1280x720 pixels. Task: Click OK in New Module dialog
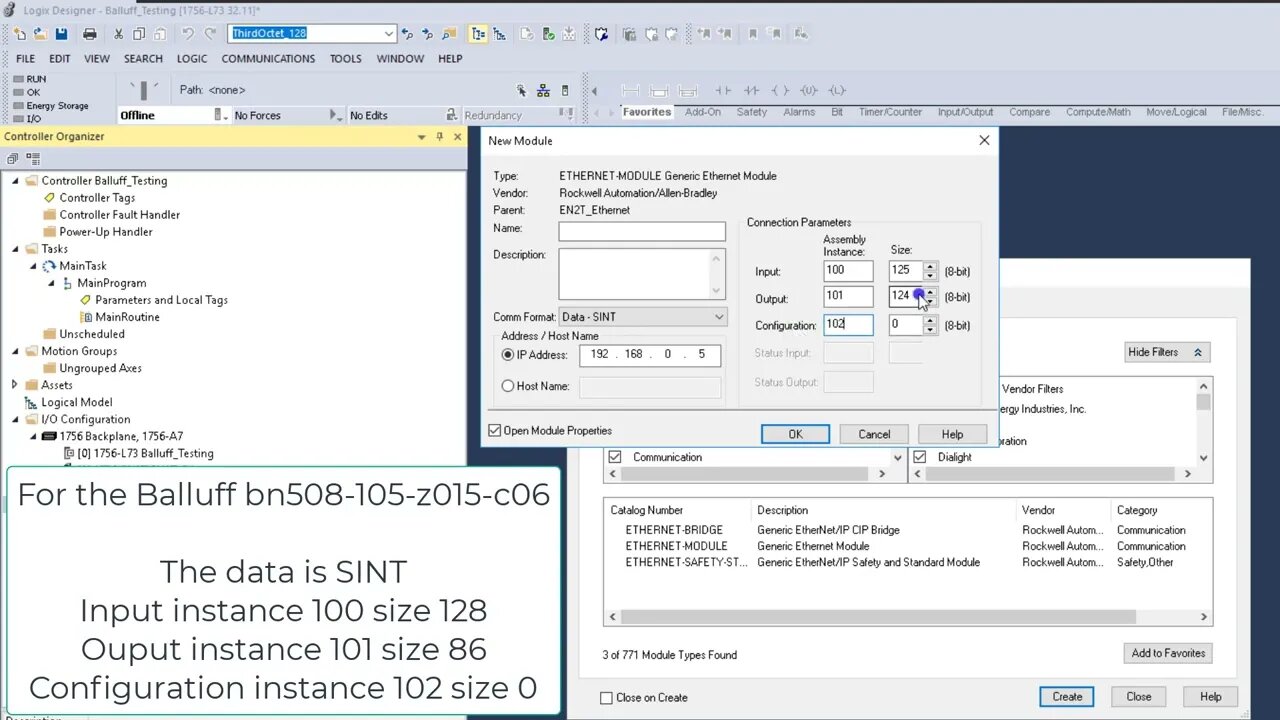tap(795, 434)
